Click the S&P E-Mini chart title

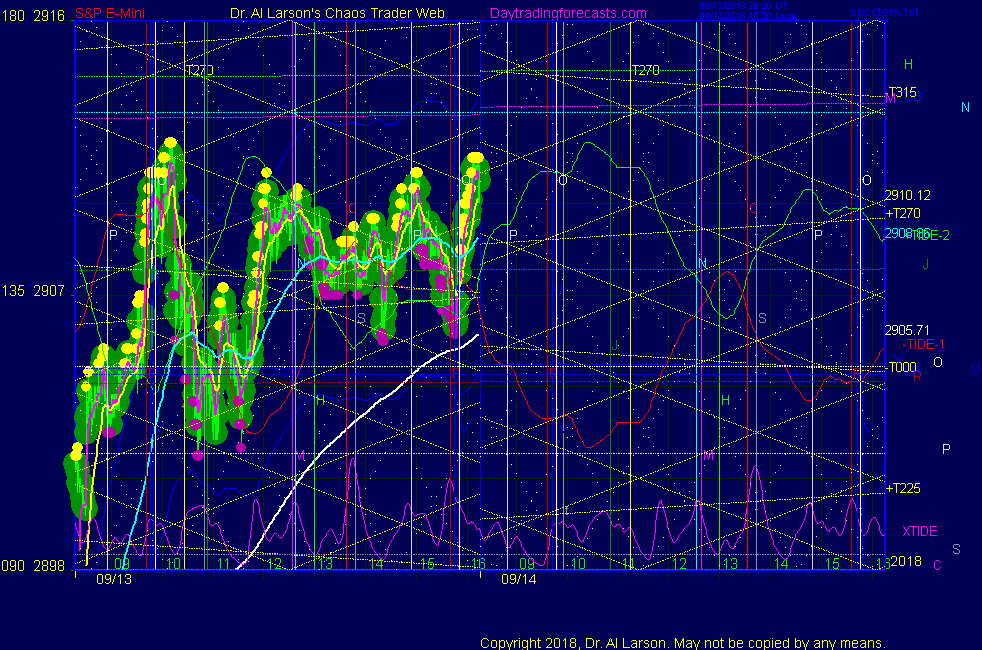click(110, 13)
